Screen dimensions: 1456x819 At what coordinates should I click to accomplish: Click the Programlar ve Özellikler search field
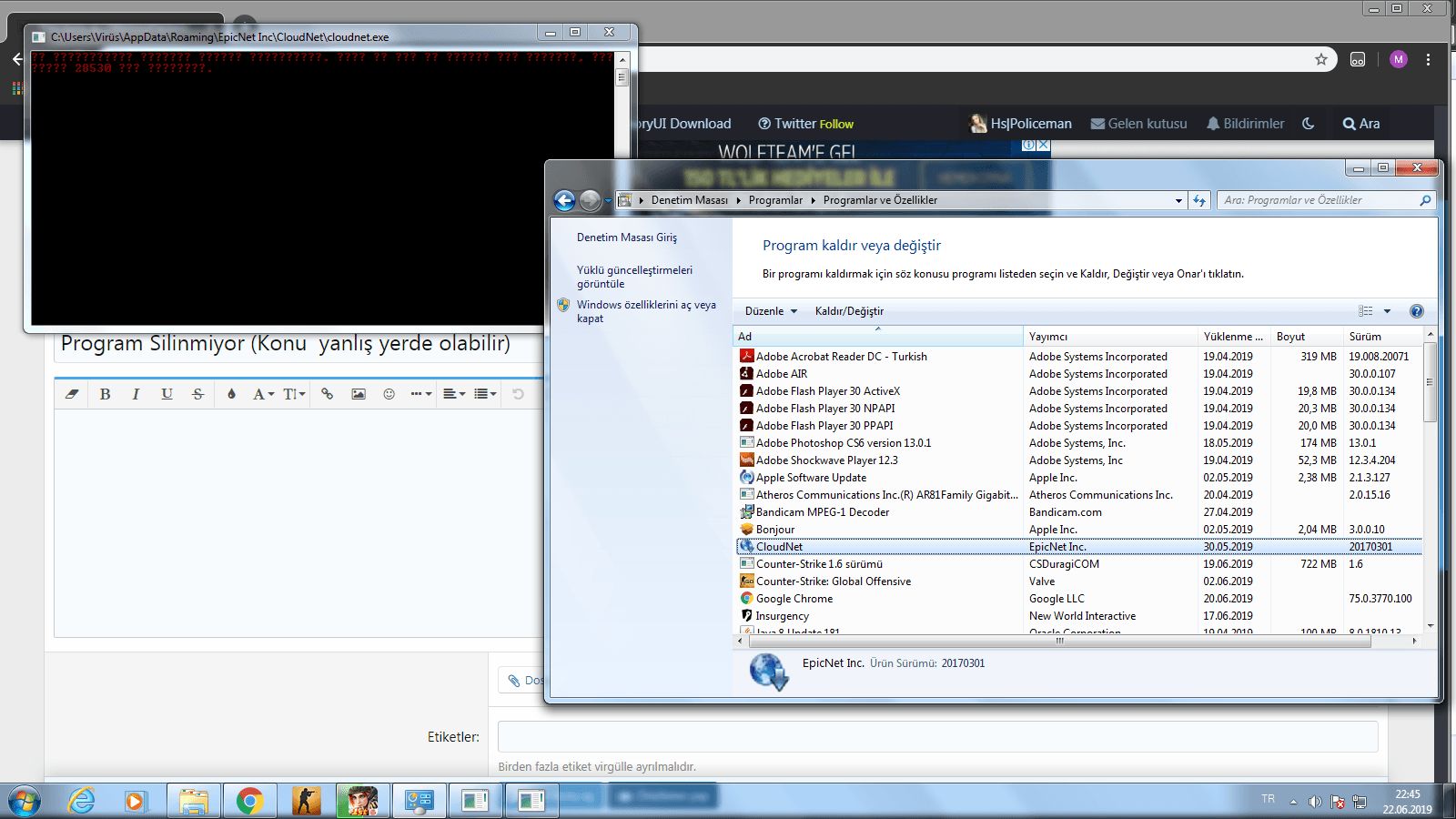coord(1327,200)
